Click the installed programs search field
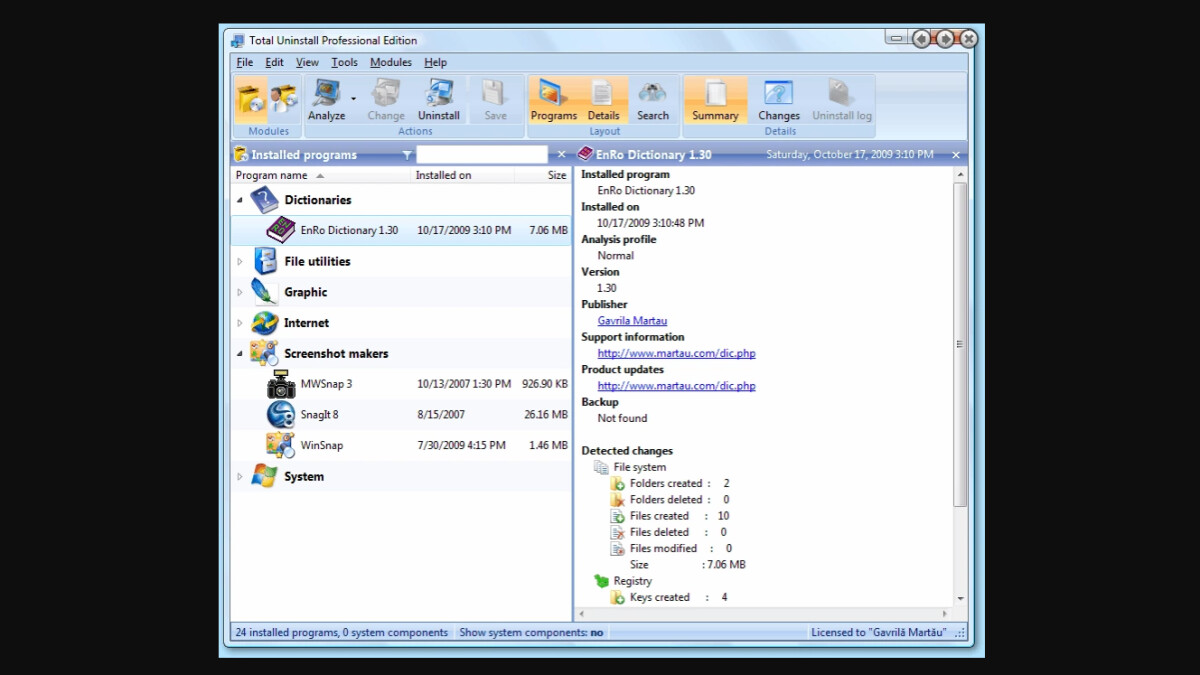Viewport: 1200px width, 675px height. [x=482, y=155]
